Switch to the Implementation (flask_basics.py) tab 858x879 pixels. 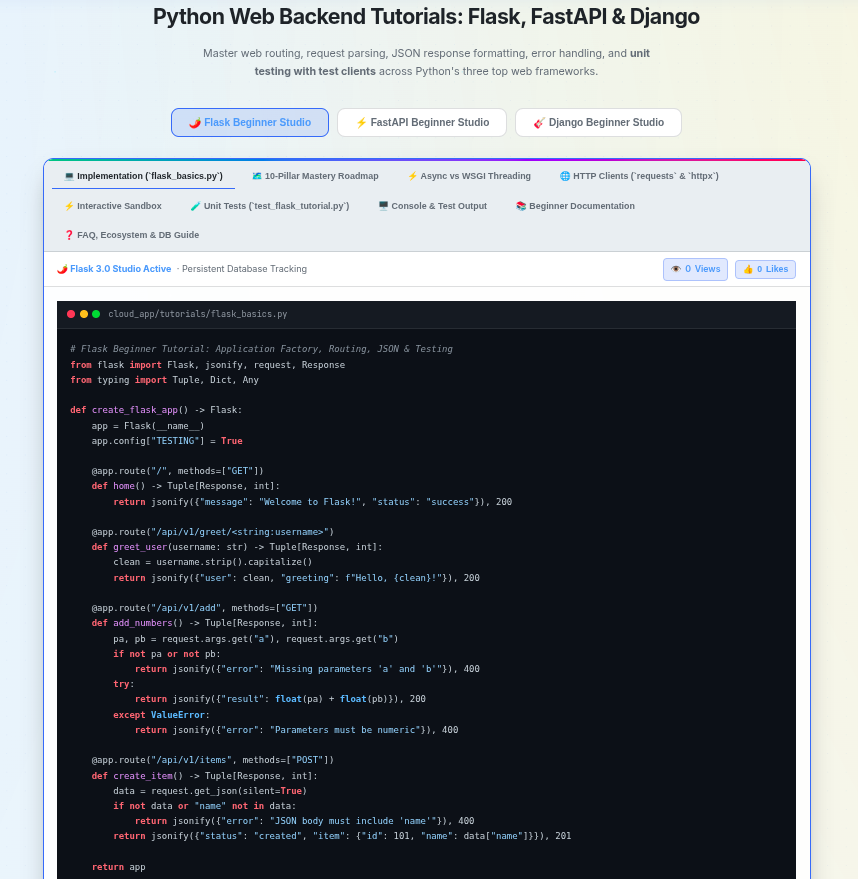143,175
